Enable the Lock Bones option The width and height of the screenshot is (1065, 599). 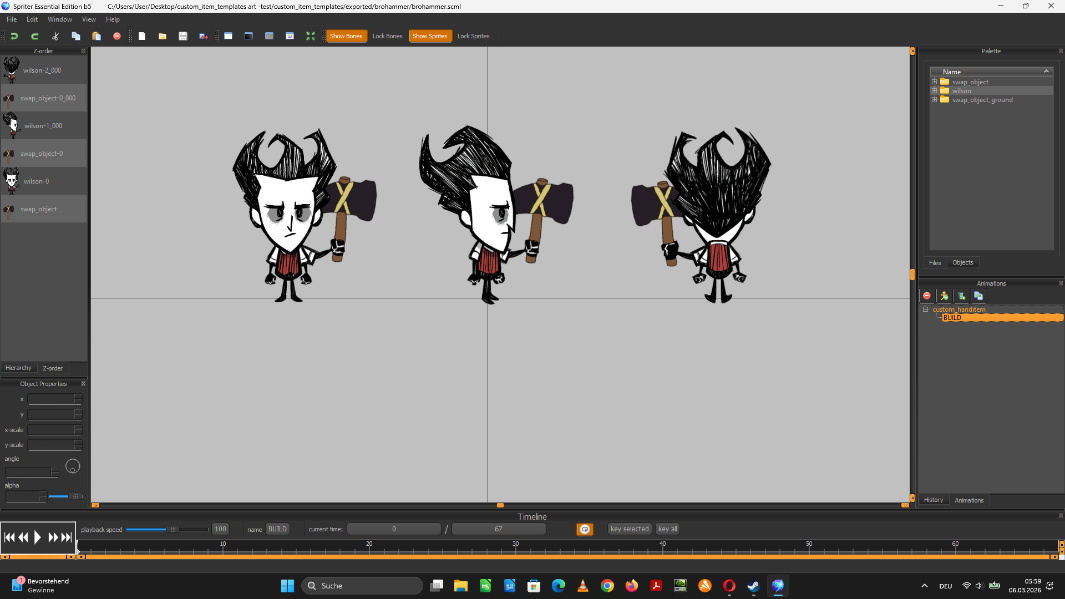pos(387,36)
